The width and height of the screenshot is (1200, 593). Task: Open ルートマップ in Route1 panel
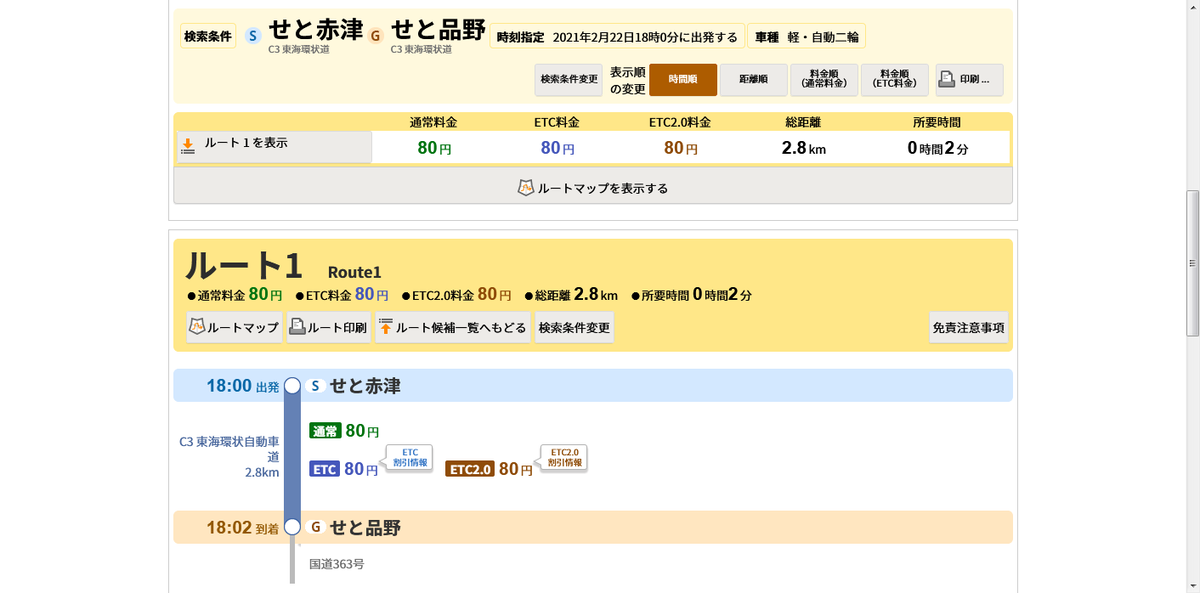click(x=234, y=327)
